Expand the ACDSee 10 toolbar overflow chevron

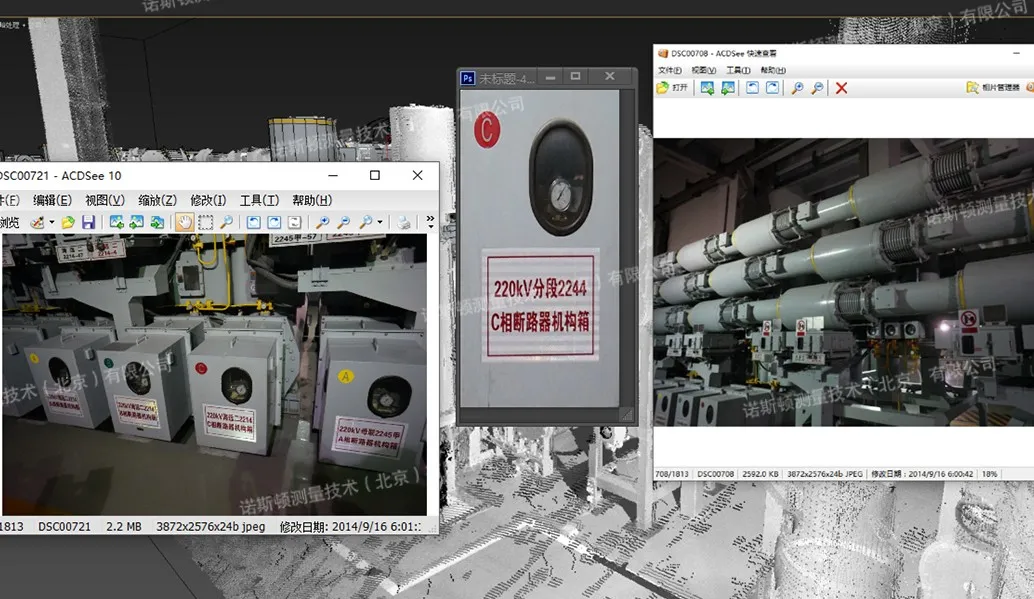coord(431,221)
